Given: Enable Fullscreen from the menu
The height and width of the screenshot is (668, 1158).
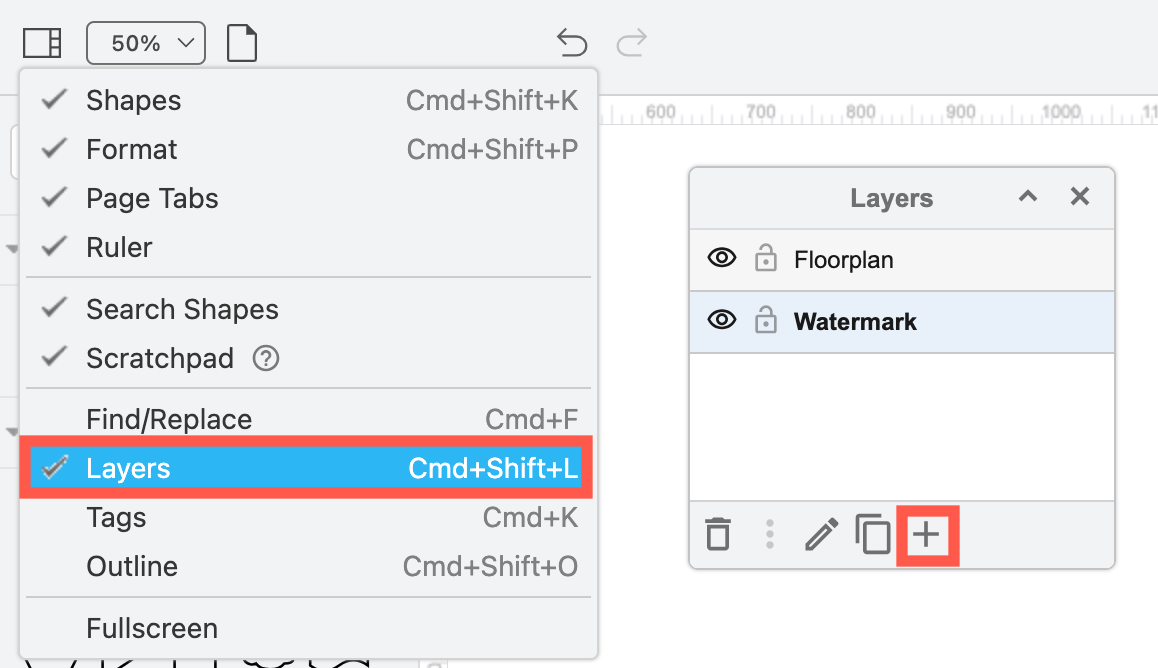Looking at the screenshot, I should (x=152, y=628).
